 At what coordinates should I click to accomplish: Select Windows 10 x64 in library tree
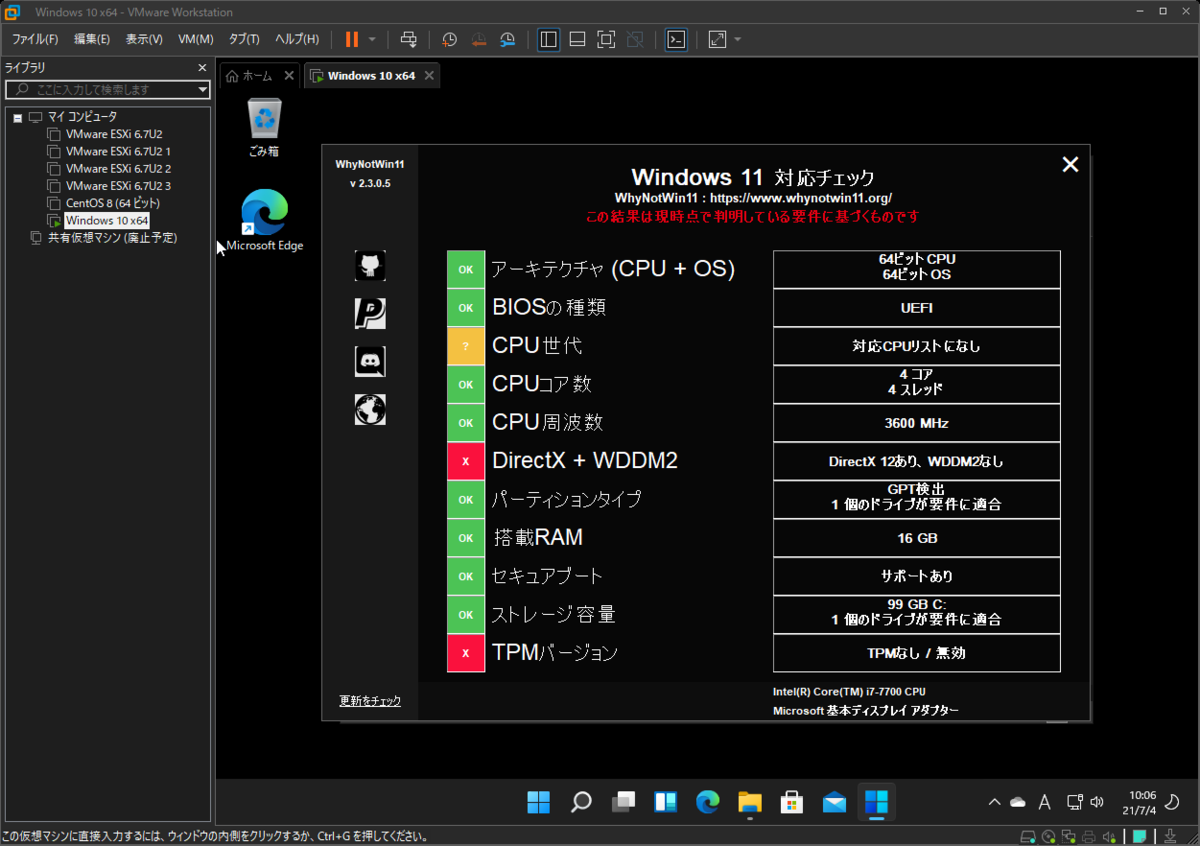(x=106, y=220)
